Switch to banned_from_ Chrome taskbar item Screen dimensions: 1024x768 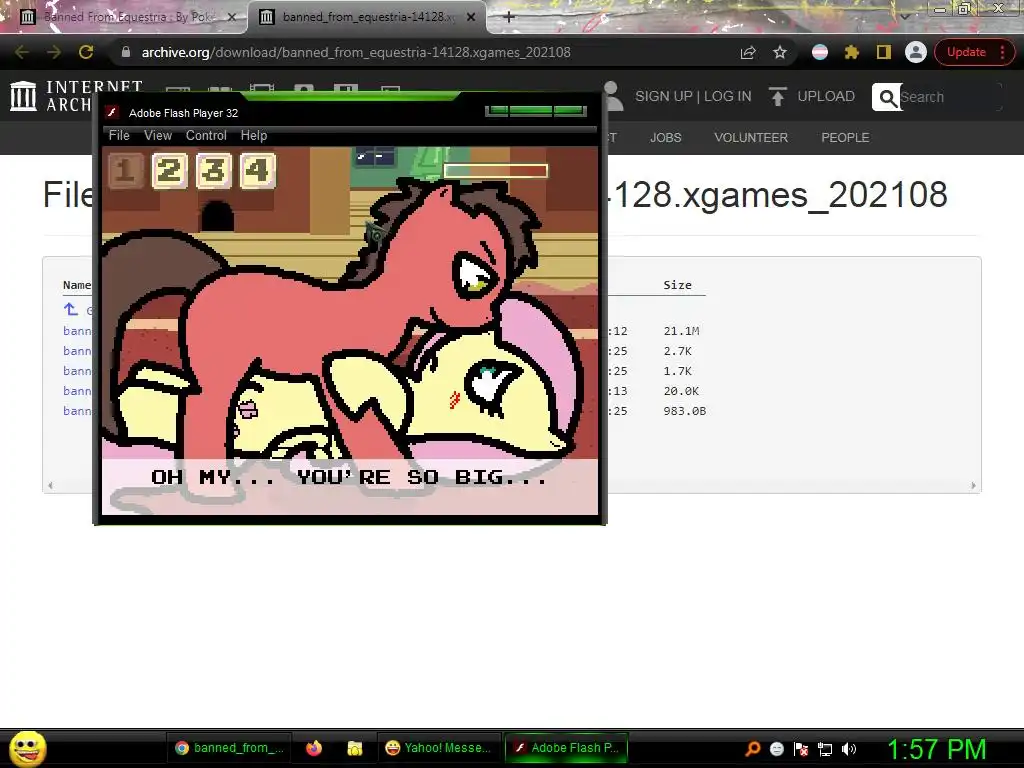229,748
